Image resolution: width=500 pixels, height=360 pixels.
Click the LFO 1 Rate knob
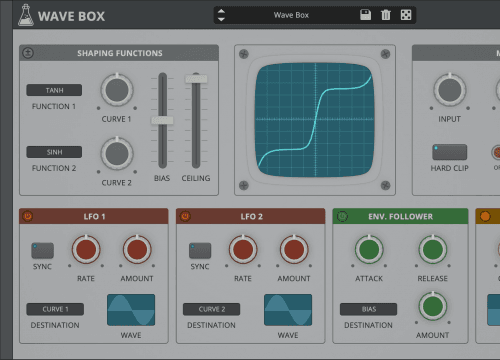86,250
